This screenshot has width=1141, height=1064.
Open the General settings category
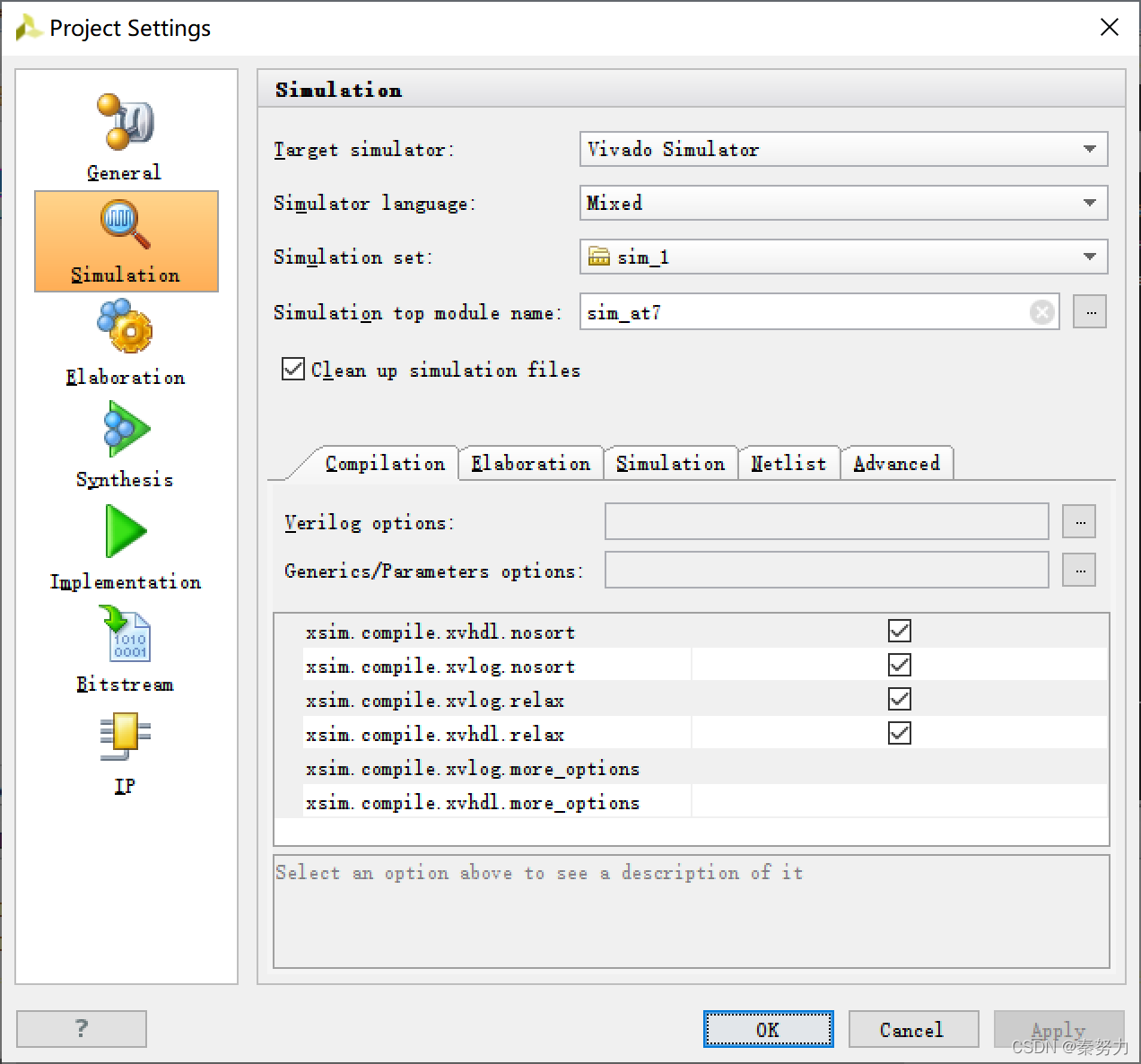pos(125,137)
